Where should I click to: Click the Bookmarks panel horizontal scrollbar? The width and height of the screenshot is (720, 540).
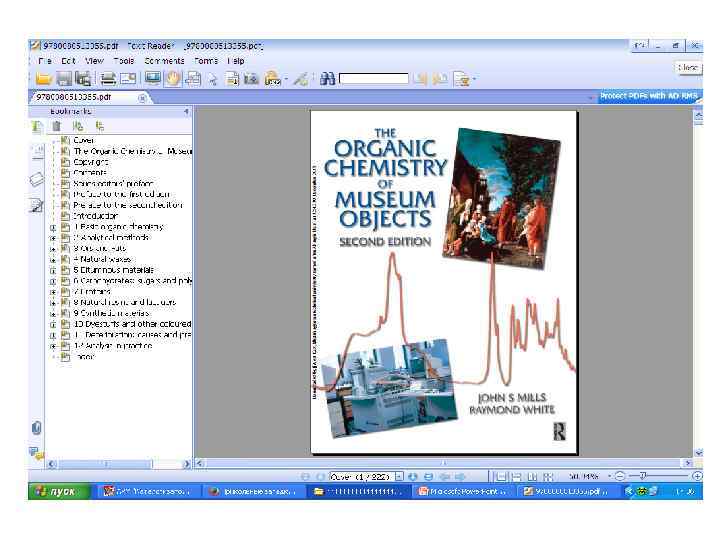119,464
